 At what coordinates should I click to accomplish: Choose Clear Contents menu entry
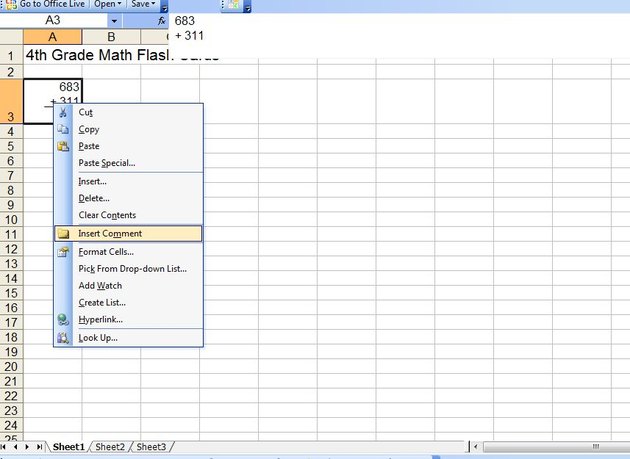point(128,215)
